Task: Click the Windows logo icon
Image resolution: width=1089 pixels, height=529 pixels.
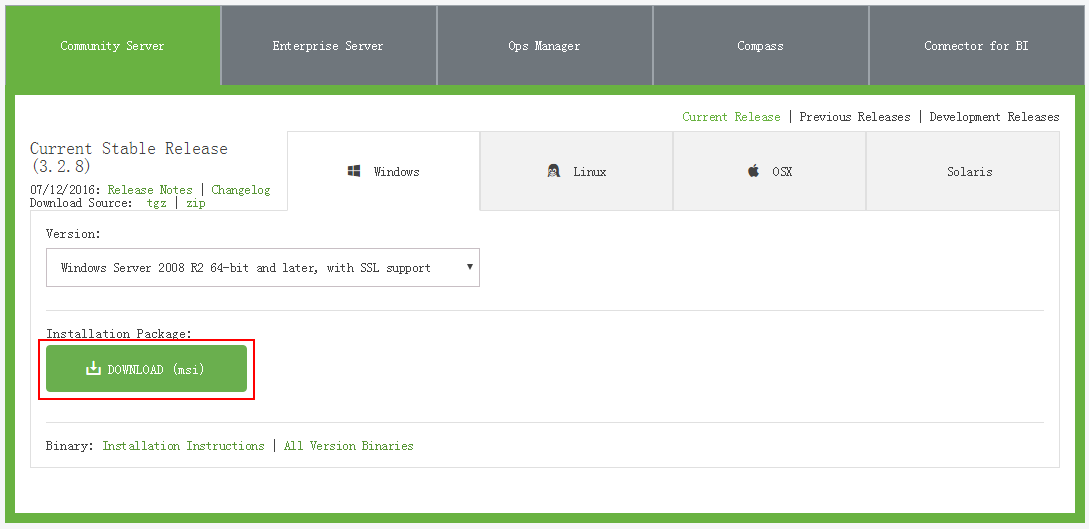Action: [x=354, y=171]
